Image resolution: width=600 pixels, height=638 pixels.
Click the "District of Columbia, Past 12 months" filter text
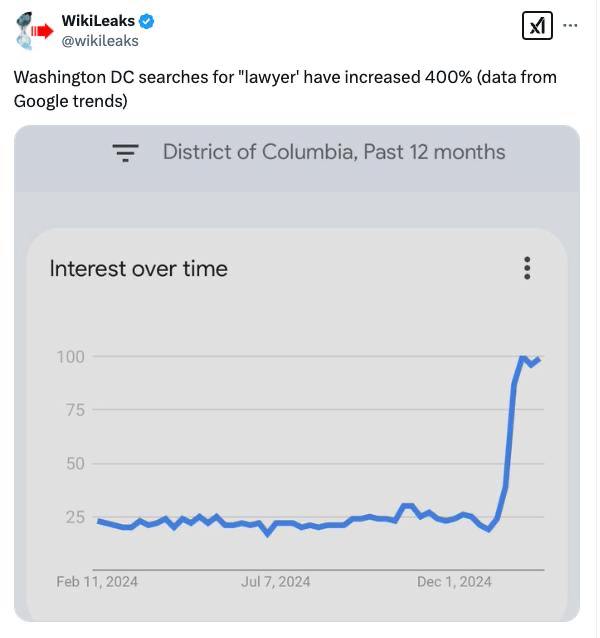334,152
